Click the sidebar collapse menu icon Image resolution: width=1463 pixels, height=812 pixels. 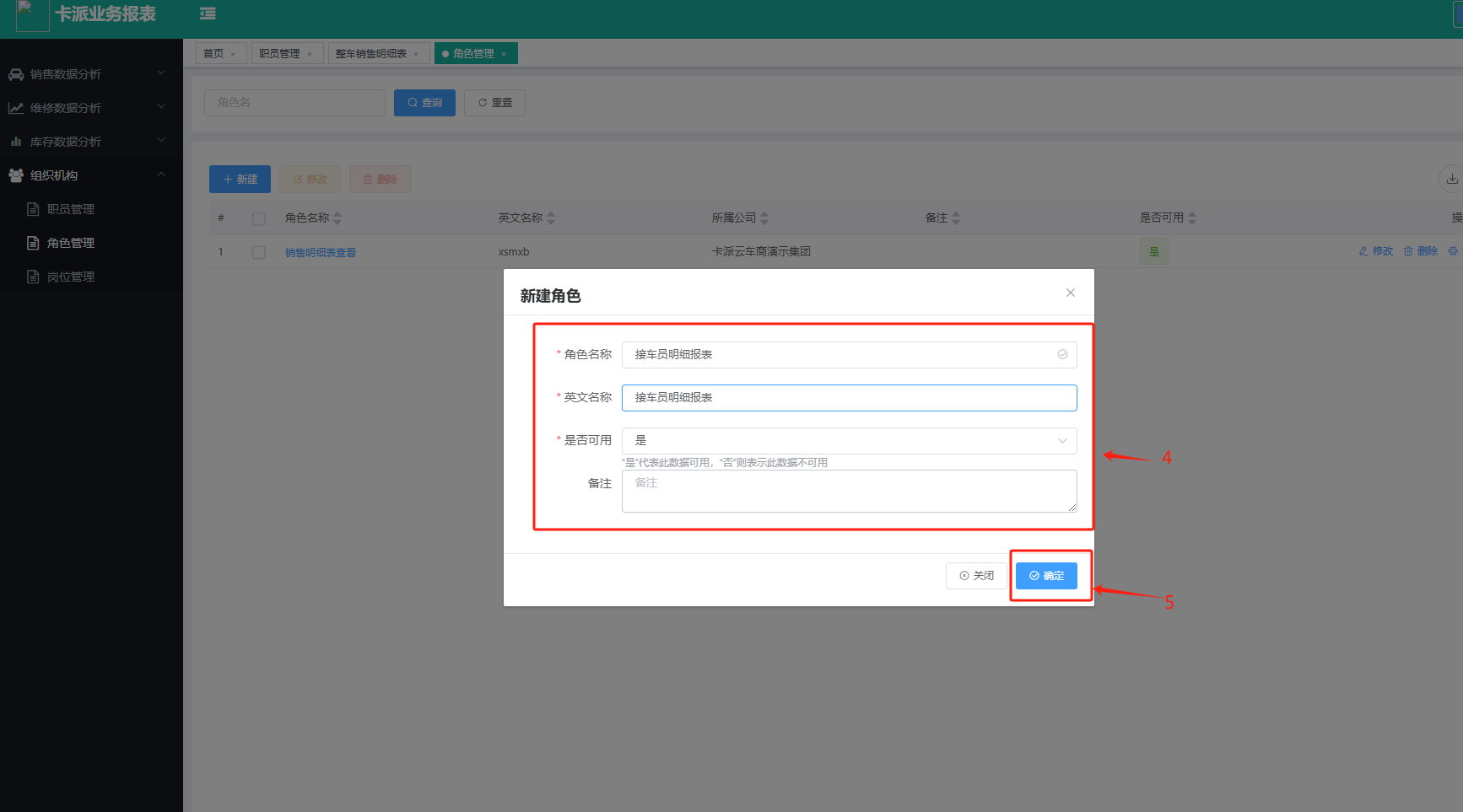[x=208, y=13]
